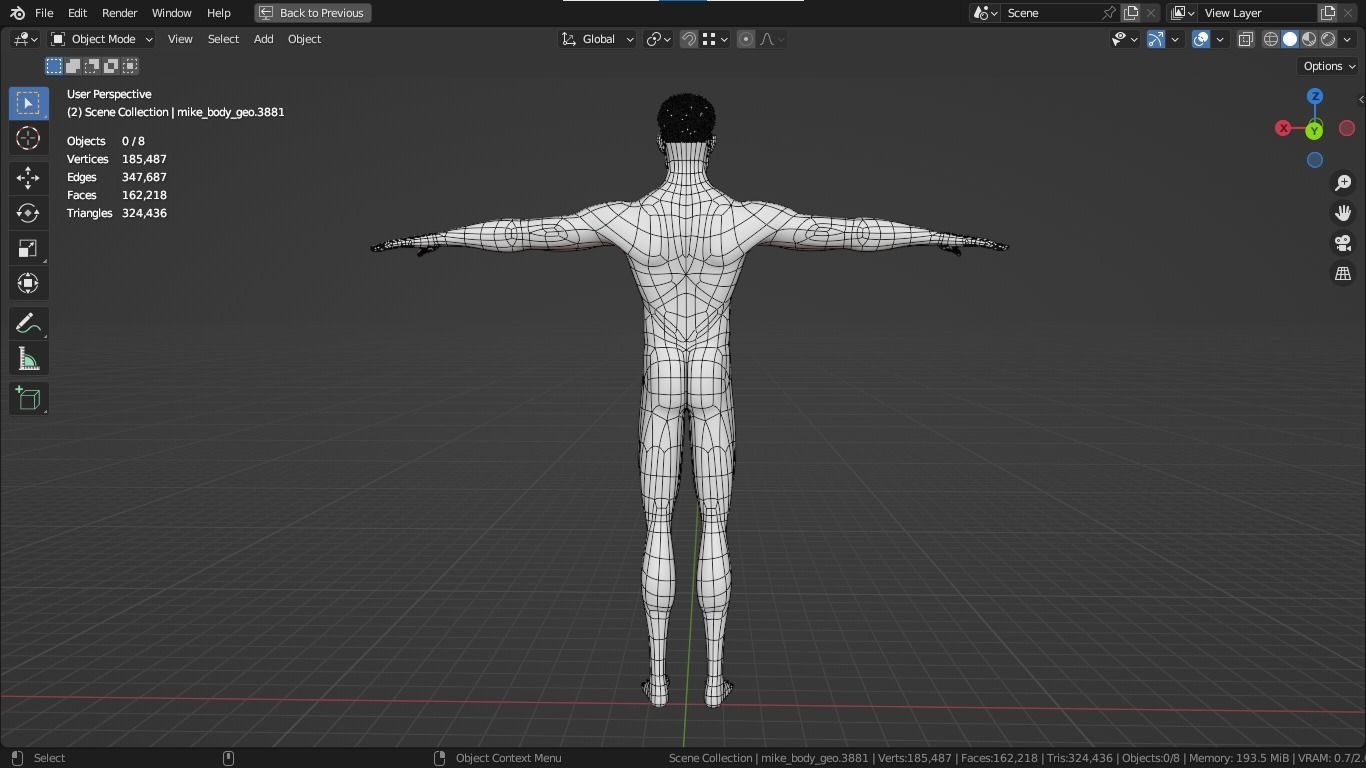Open the Render menu
This screenshot has height=768, width=1366.
pyautogui.click(x=119, y=13)
